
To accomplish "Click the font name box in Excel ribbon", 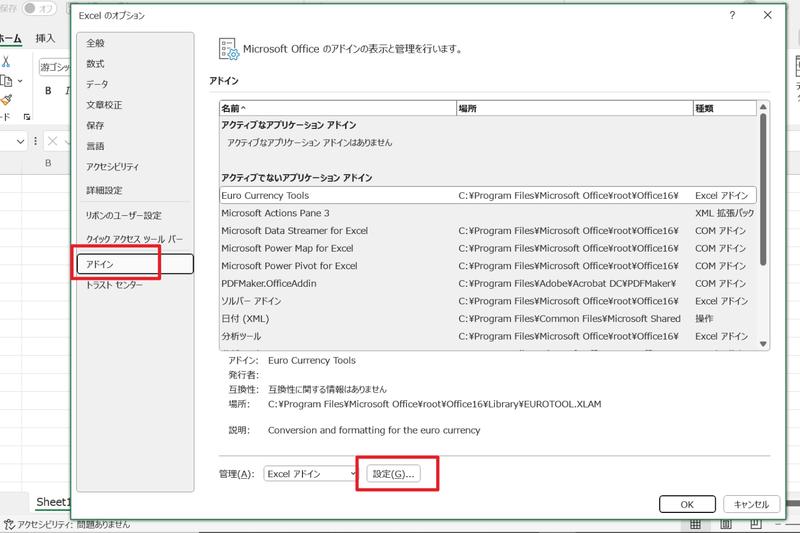I will (55, 67).
